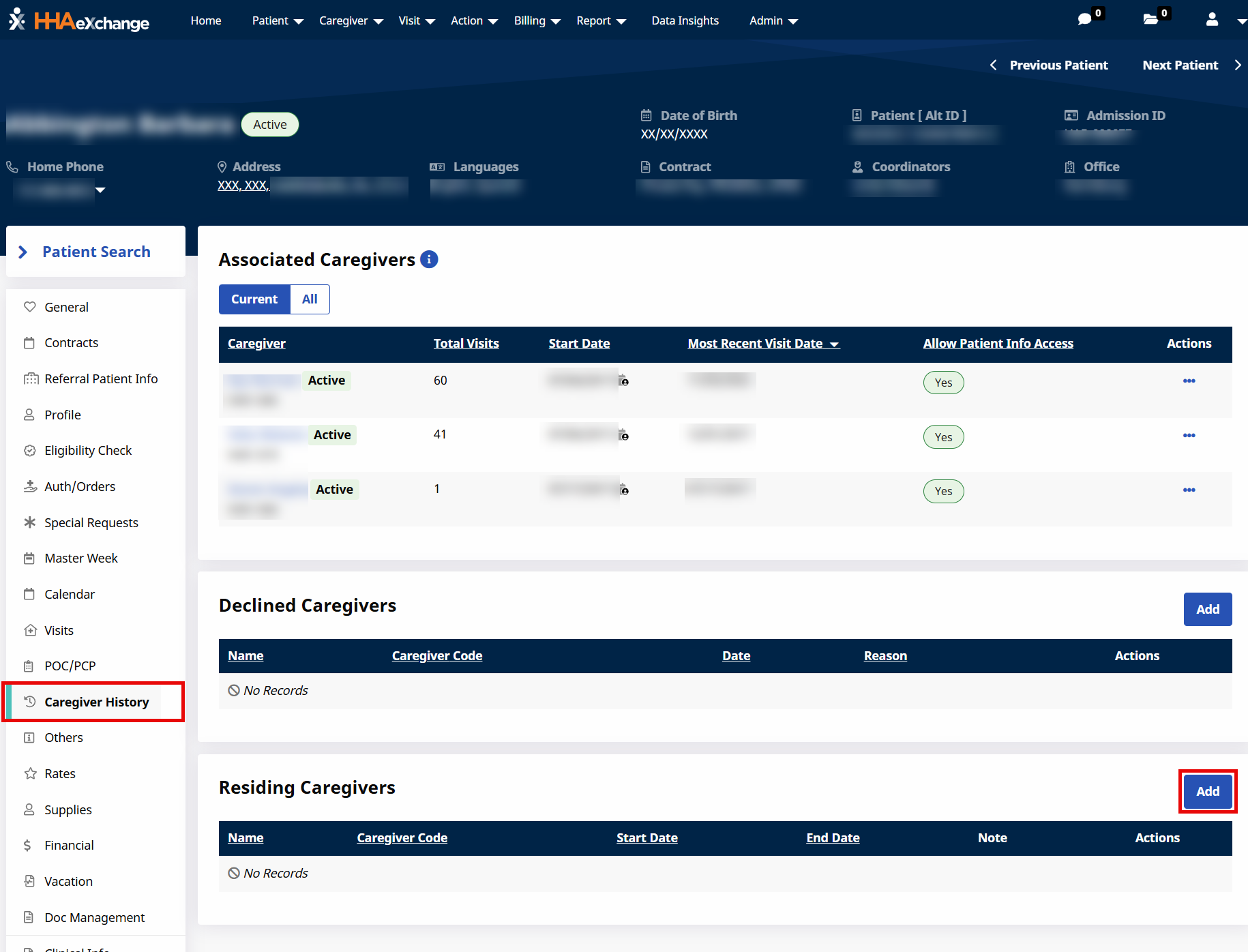Open actions menu for 60-visit caregiver
Screen dimensions: 1248x952
[x=1189, y=381]
